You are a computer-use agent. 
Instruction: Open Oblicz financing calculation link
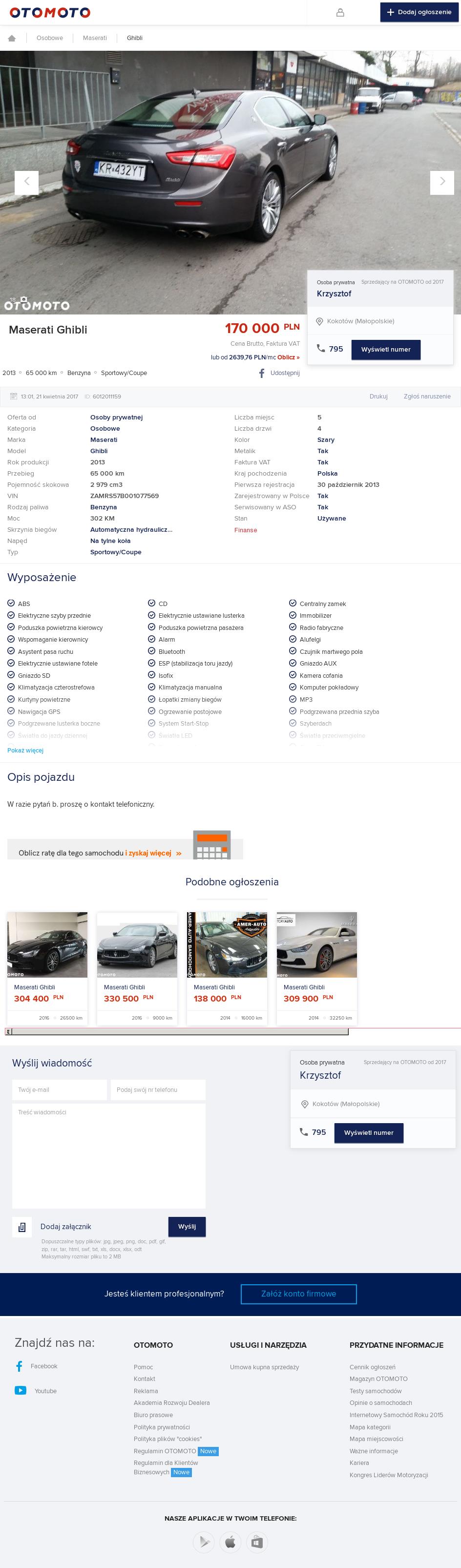289,357
